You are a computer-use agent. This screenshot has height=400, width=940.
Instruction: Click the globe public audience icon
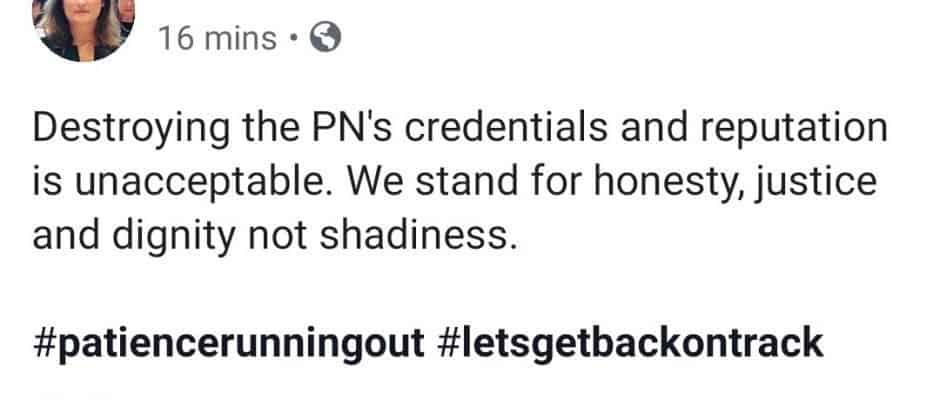coord(325,39)
